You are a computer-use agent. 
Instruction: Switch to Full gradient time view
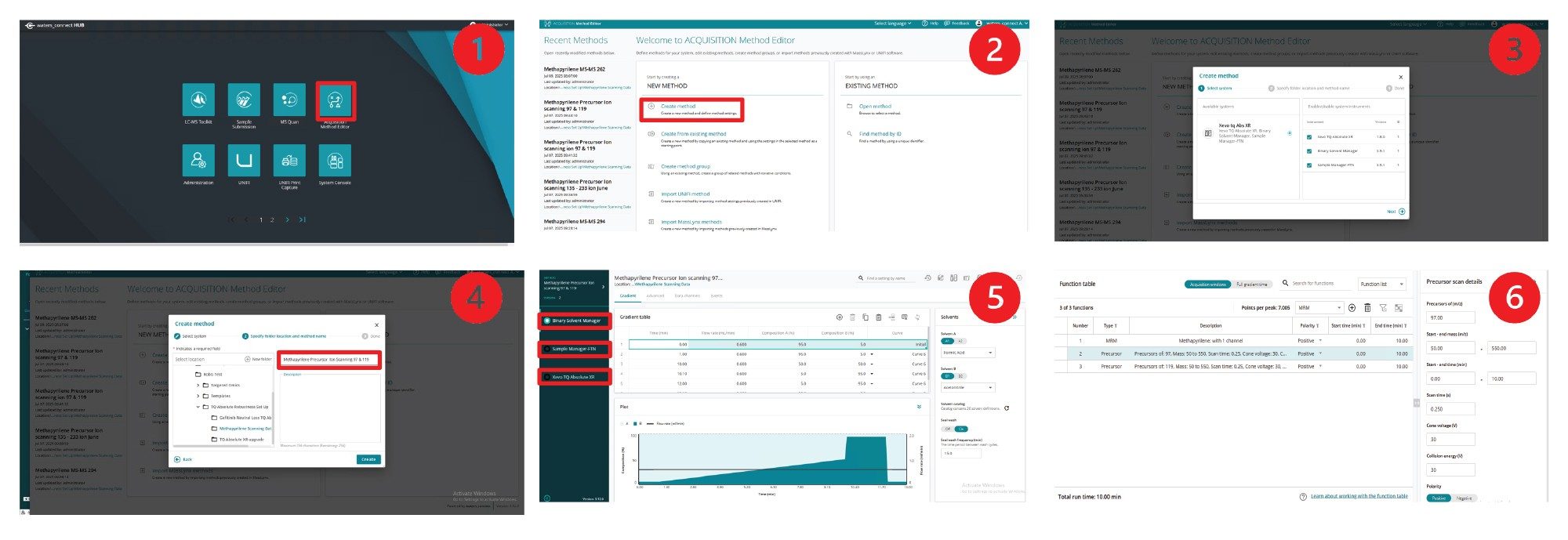coord(1251,284)
